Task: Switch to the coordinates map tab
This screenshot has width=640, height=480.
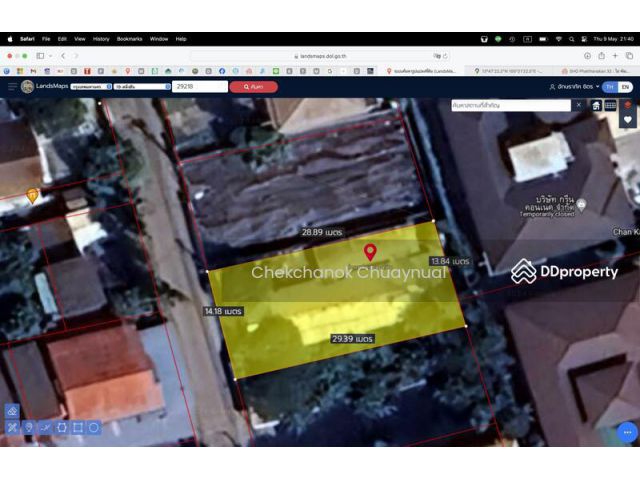Action: point(509,71)
